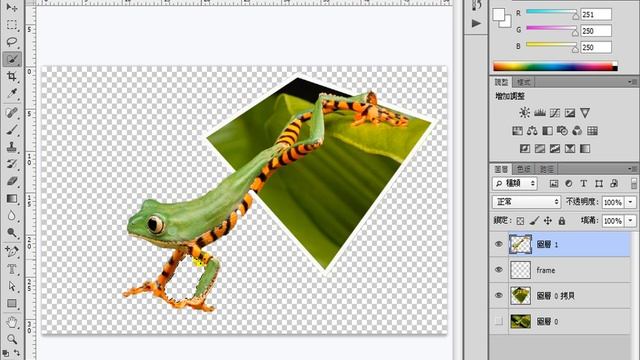Select the Crop tool
Image resolution: width=640 pixels, height=360 pixels.
pos(12,76)
